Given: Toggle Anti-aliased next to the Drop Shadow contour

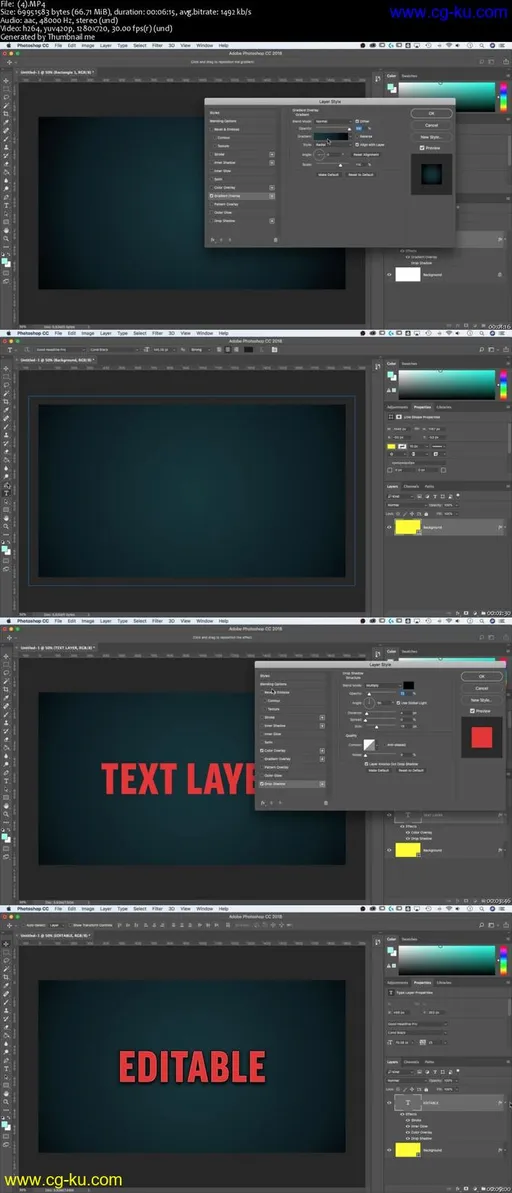Looking at the screenshot, I should coord(383,744).
